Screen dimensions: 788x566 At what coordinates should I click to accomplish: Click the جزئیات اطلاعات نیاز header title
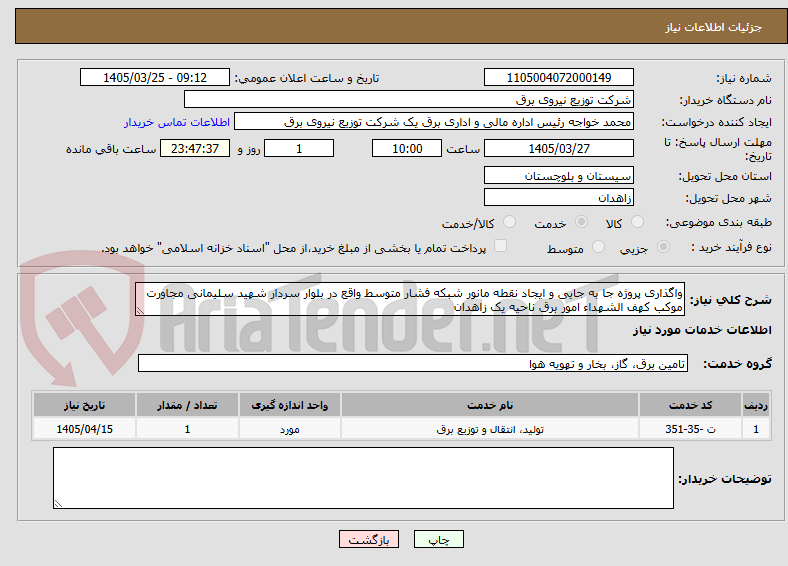coord(714,27)
